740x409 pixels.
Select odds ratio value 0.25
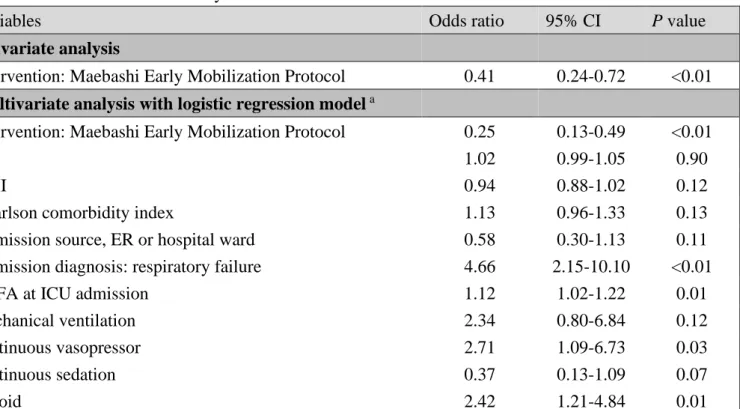point(479,131)
